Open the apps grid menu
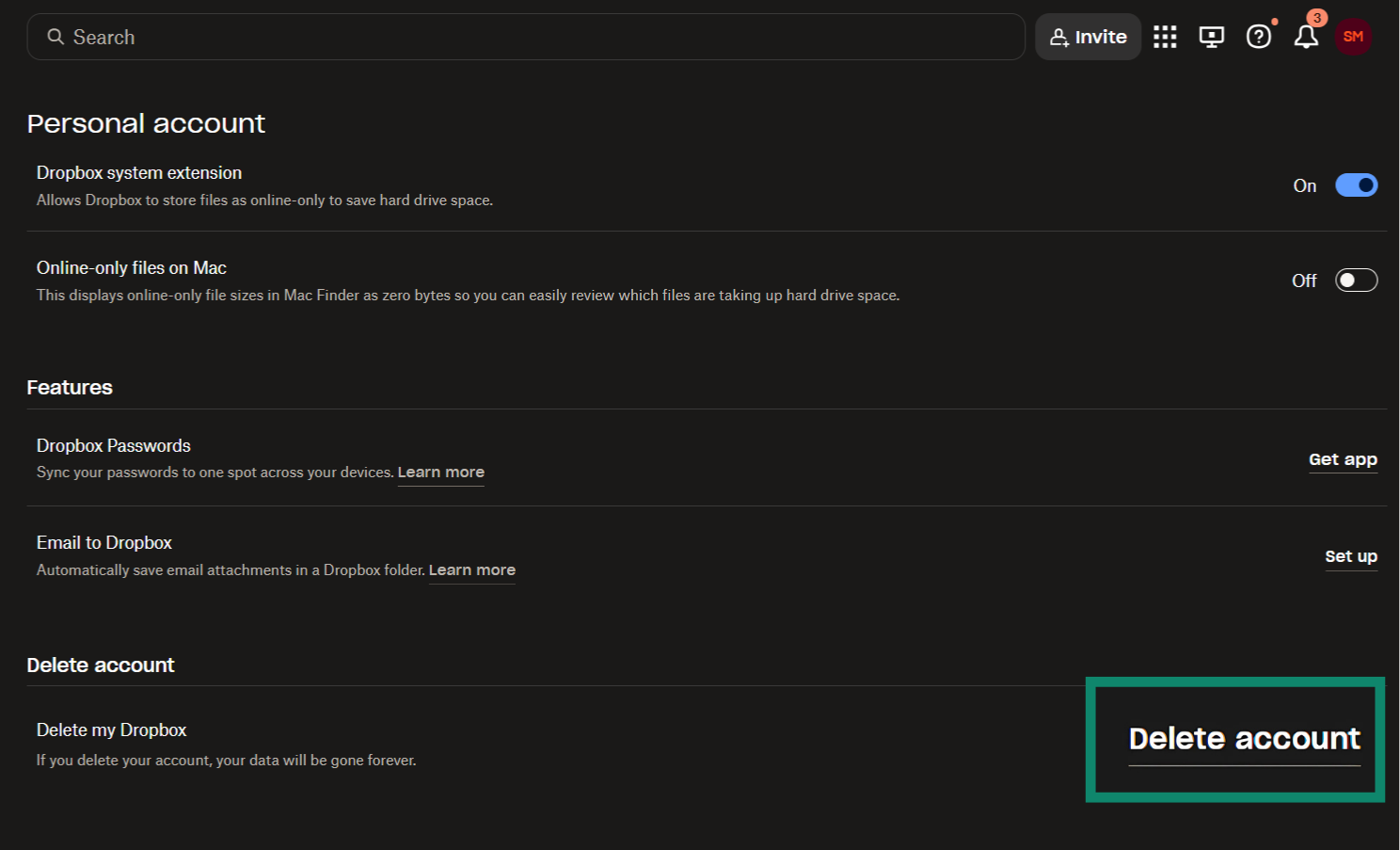This screenshot has width=1400, height=850. [x=1165, y=37]
